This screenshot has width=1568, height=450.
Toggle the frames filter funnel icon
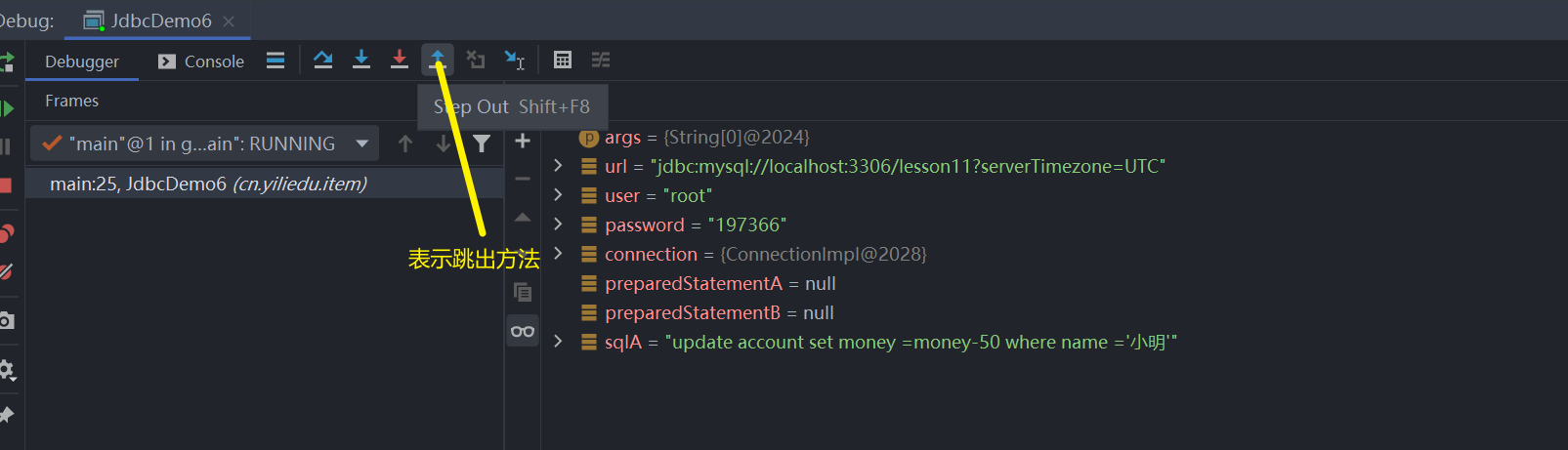pos(482,143)
